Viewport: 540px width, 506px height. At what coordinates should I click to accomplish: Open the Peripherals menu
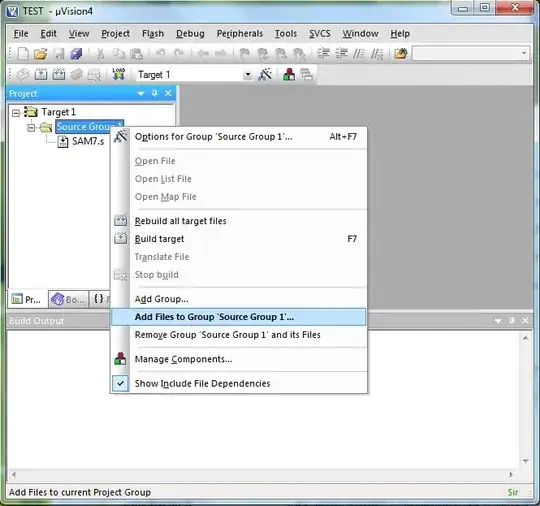[x=240, y=34]
